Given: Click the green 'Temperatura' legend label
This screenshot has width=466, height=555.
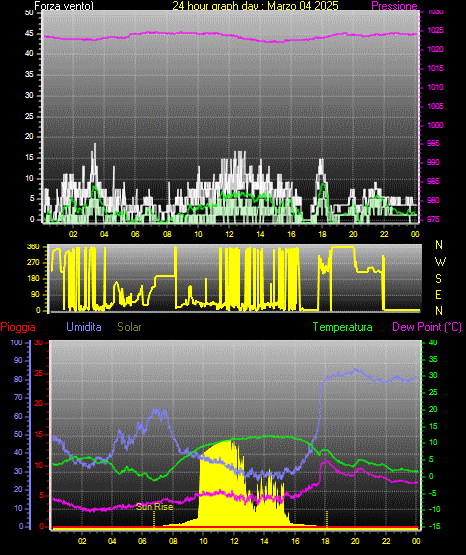Looking at the screenshot, I should pyautogui.click(x=343, y=327).
